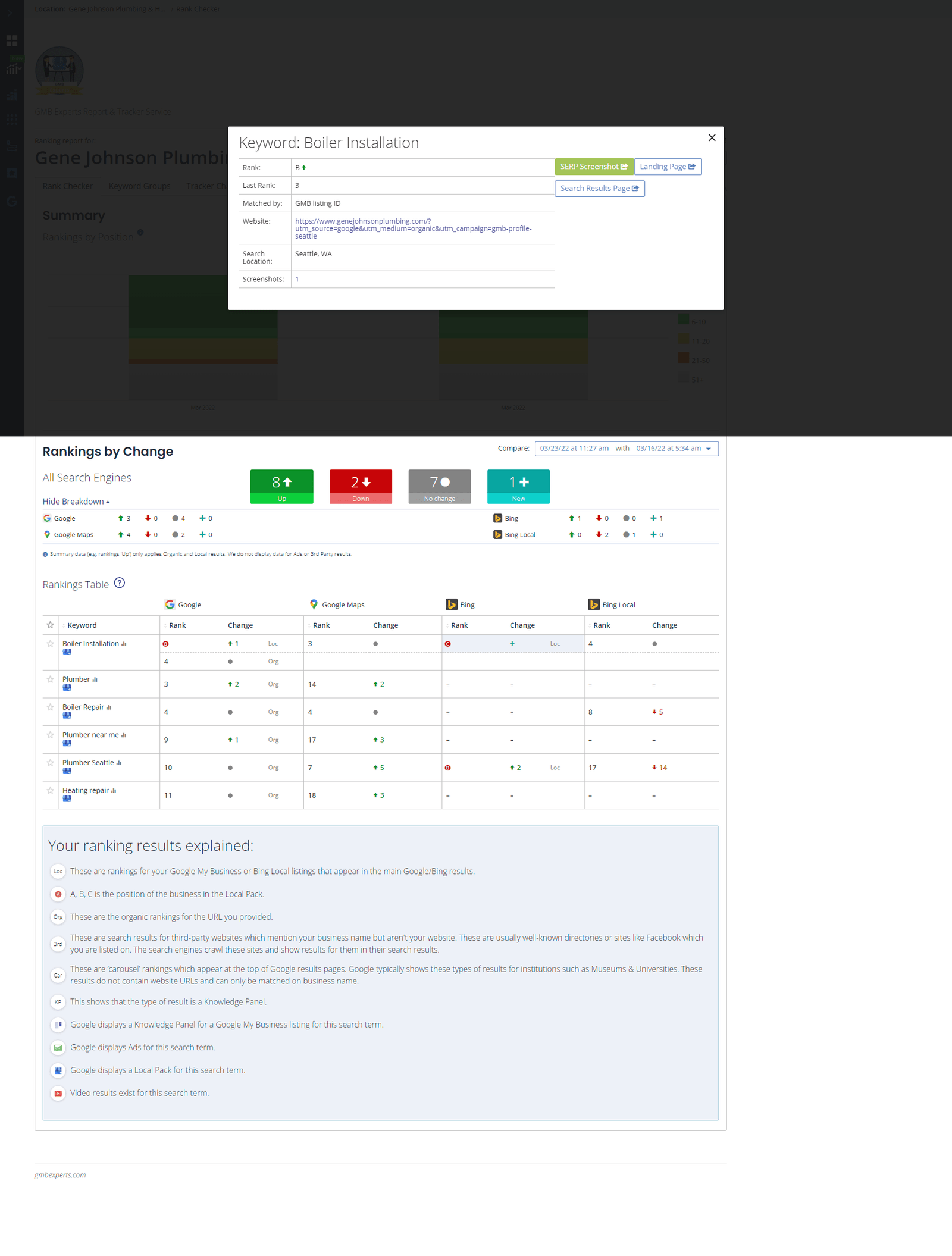Select Rank Checker tab behind the dialog
The height and width of the screenshot is (1256, 952).
68,186
